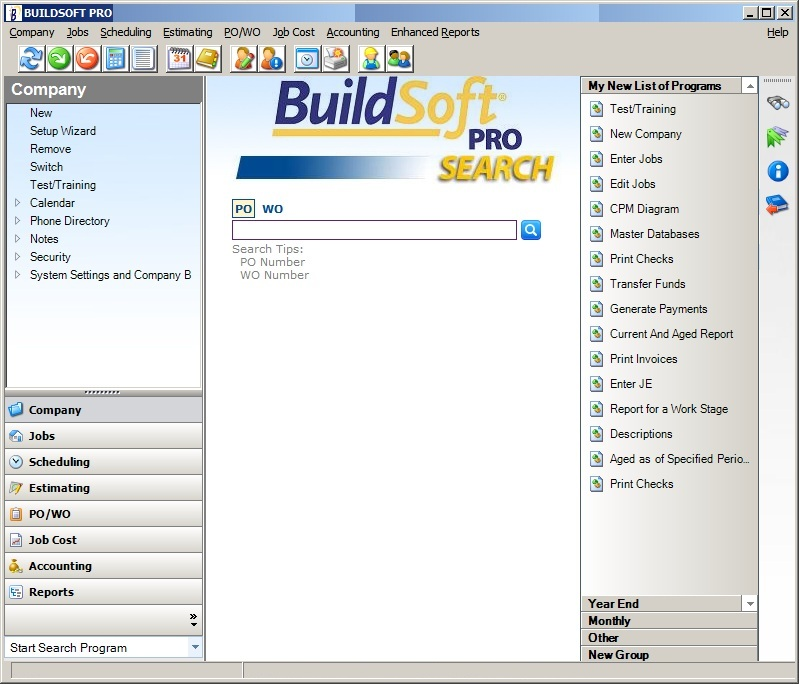This screenshot has height=684, width=799.
Task: Open the Enhanced Reports menu
Action: [x=435, y=32]
